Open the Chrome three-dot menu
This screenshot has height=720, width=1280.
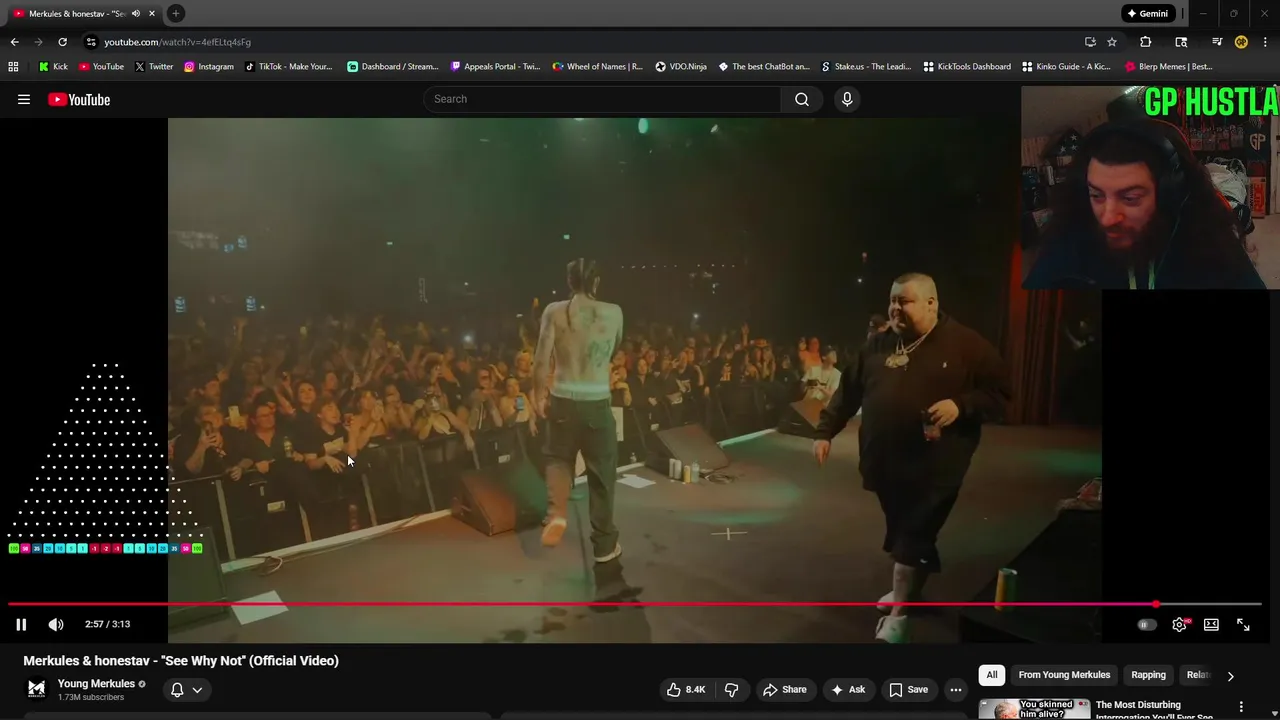1266,42
